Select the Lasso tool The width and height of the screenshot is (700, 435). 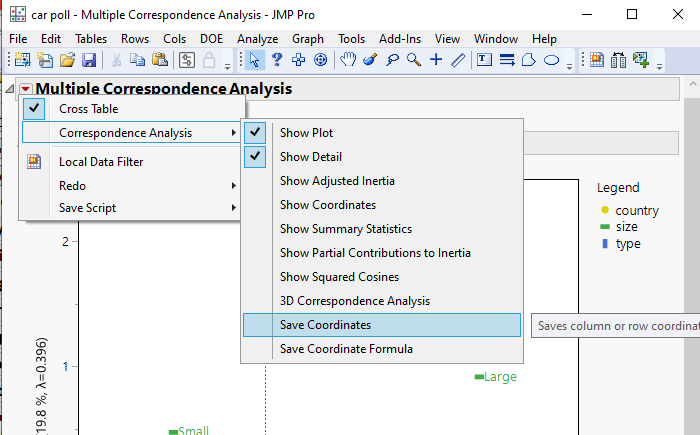392,60
